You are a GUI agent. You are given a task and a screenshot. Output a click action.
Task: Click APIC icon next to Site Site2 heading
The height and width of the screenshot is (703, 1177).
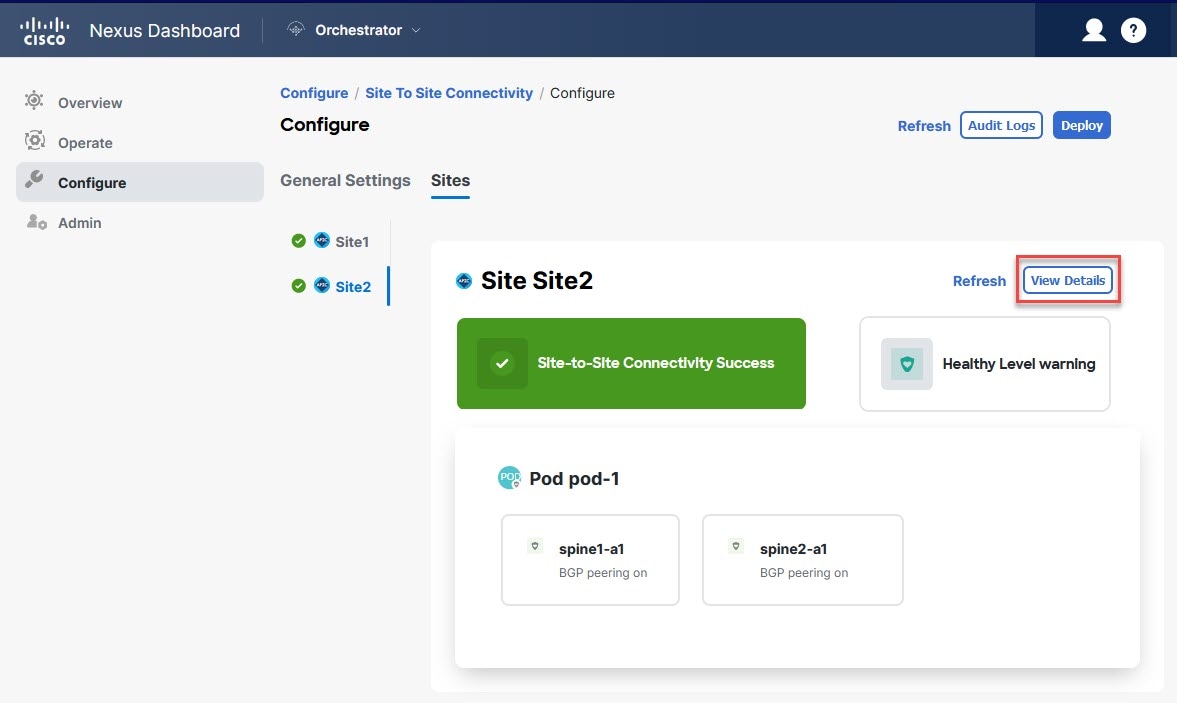point(464,281)
